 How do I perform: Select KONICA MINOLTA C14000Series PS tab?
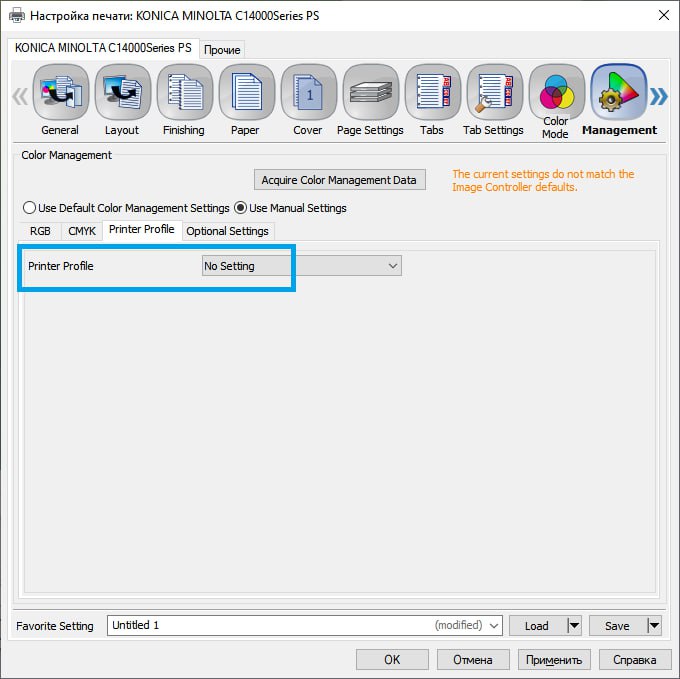click(x=103, y=48)
